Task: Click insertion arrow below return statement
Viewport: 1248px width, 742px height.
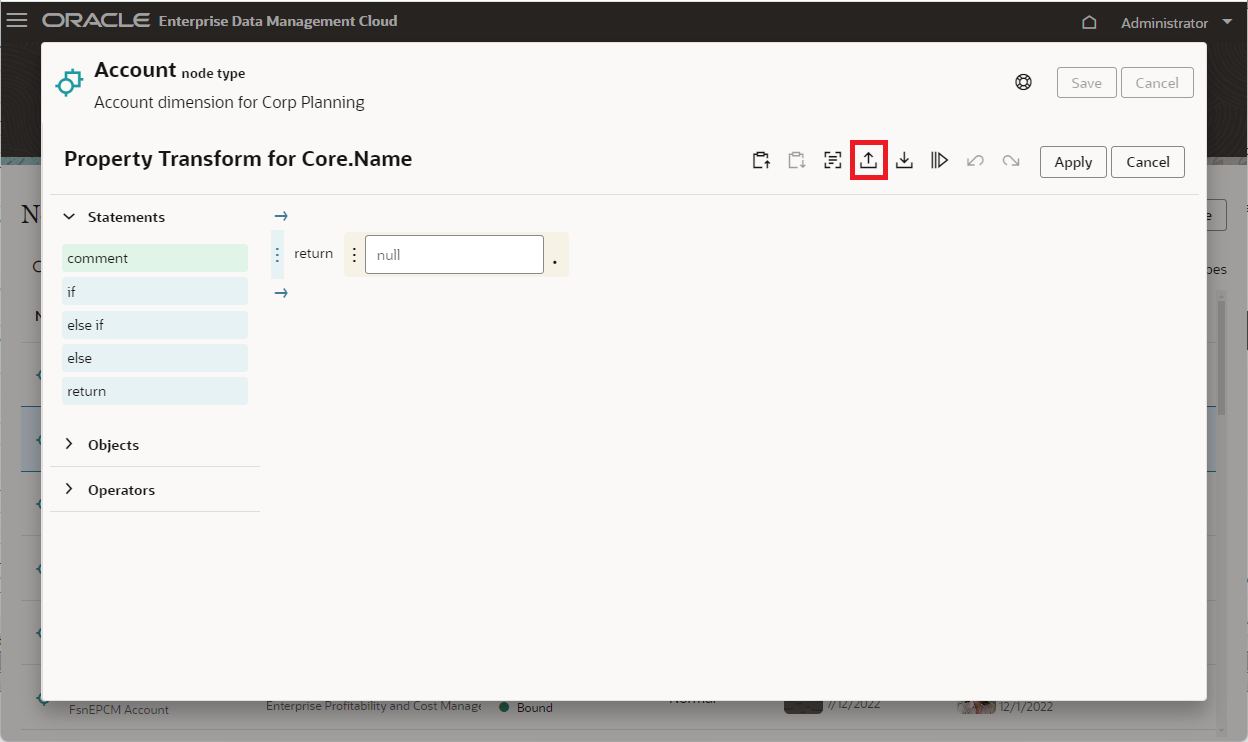Action: pos(281,293)
